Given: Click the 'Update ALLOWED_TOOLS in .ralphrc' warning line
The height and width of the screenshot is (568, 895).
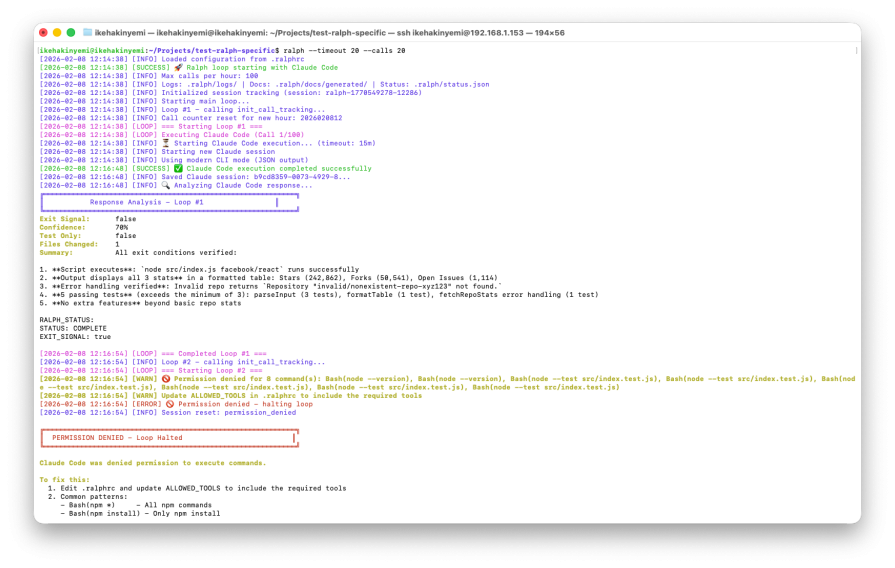Looking at the screenshot, I should point(231,396).
